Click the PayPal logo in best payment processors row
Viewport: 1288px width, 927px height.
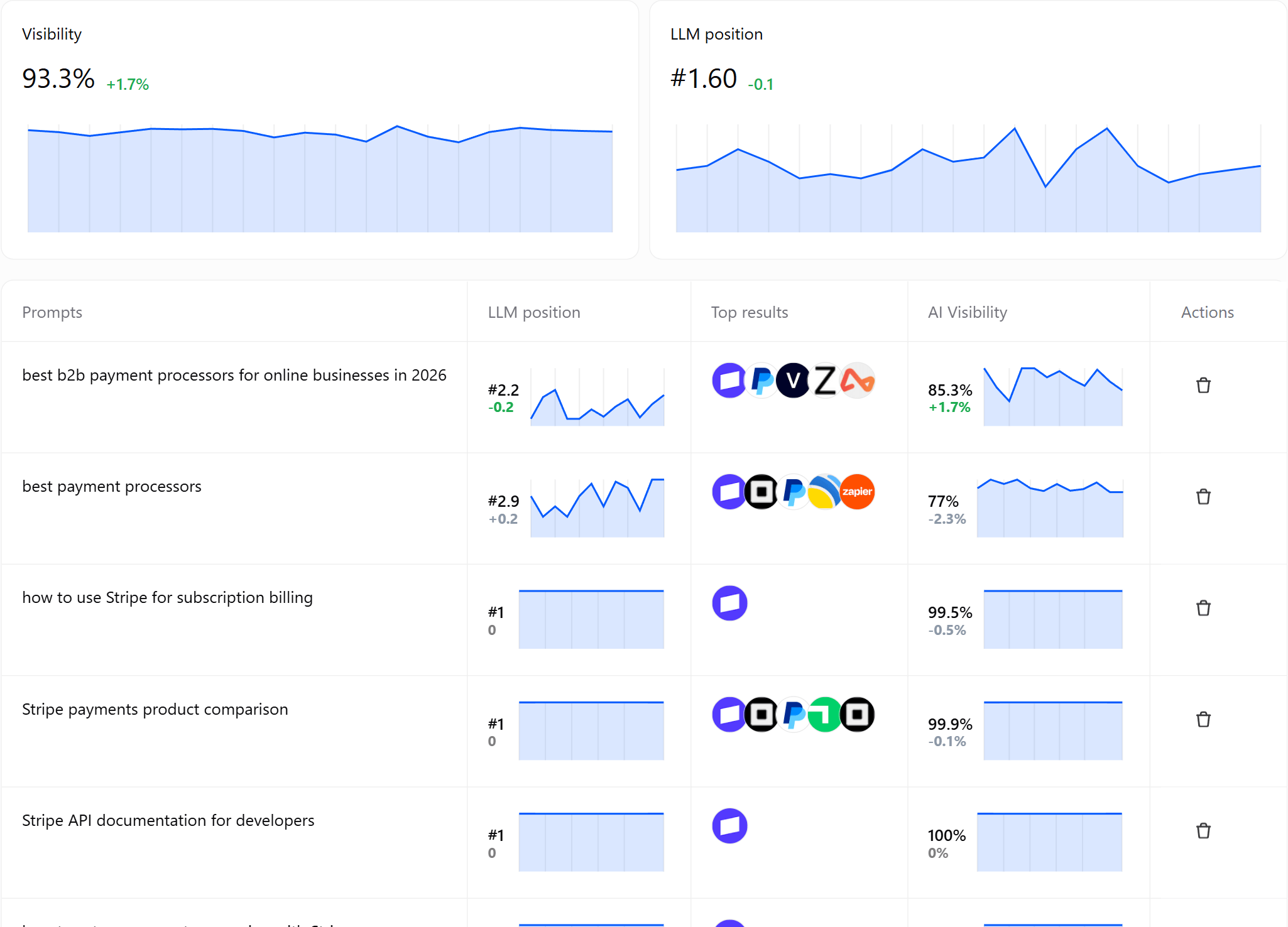pyautogui.click(x=794, y=492)
